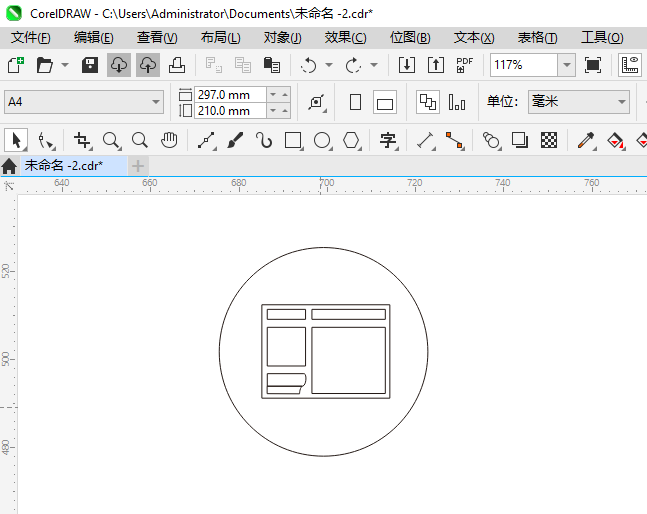The image size is (647, 514).
Task: Open the 文件(F) menu
Action: [31, 38]
